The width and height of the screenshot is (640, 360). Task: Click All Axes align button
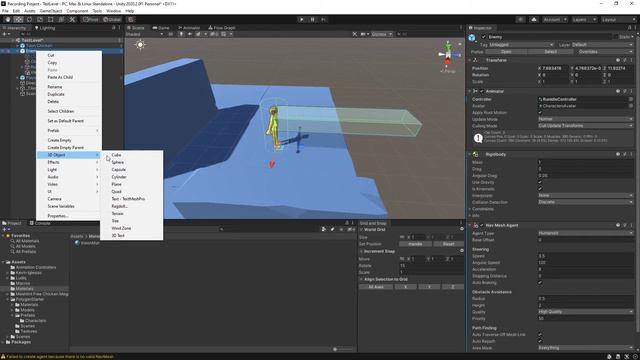375,287
